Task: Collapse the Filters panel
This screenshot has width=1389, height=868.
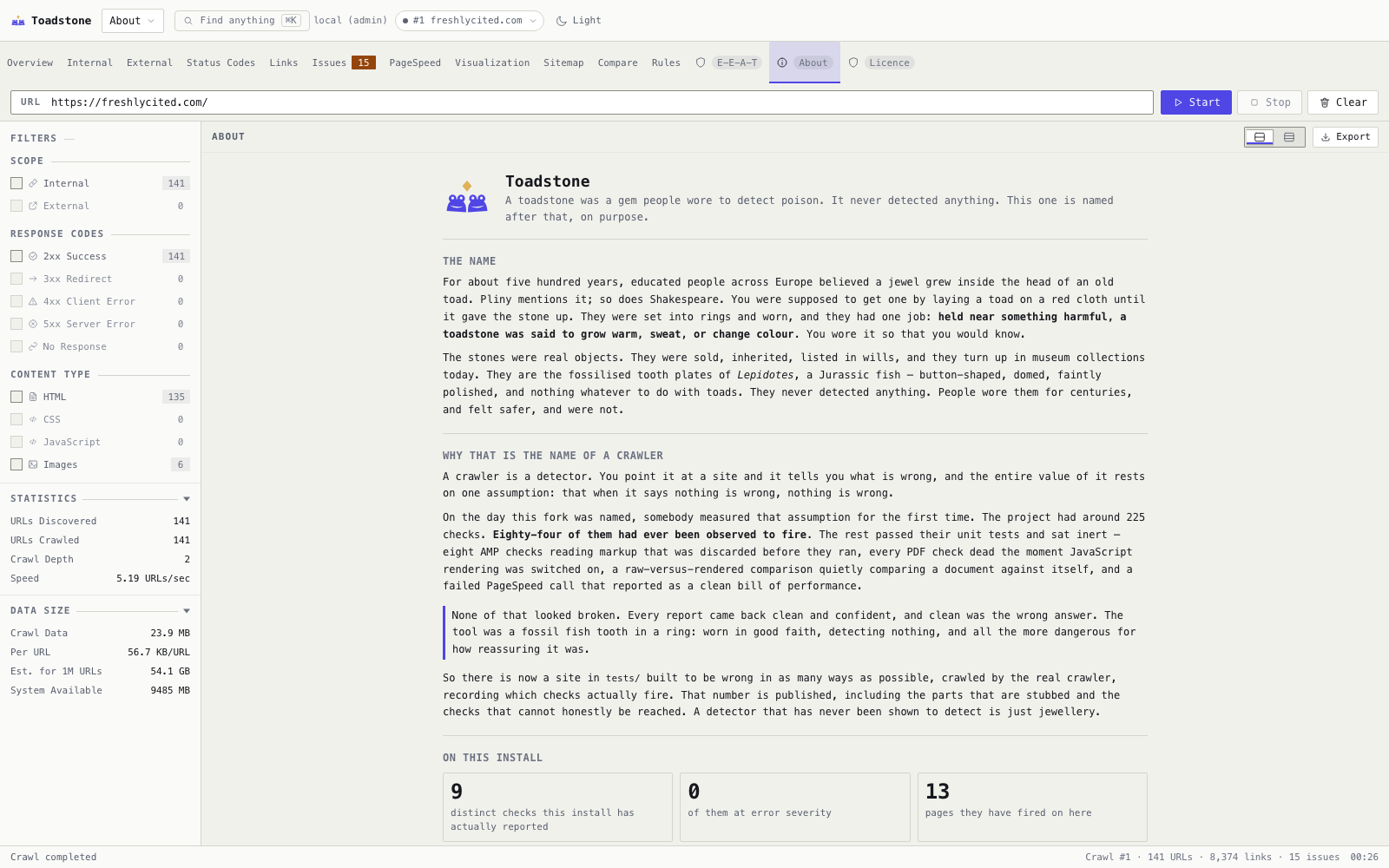Action: tap(69, 139)
